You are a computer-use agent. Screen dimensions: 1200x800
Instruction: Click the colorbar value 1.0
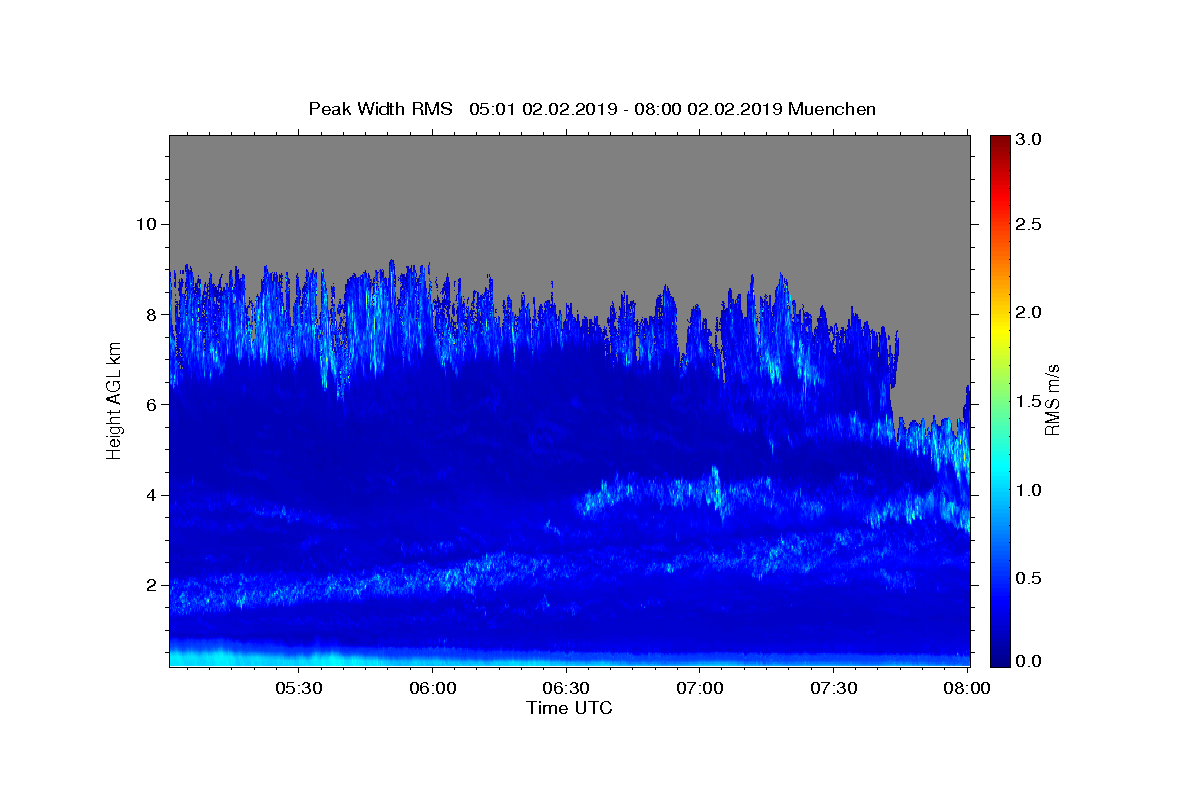coord(1029,490)
